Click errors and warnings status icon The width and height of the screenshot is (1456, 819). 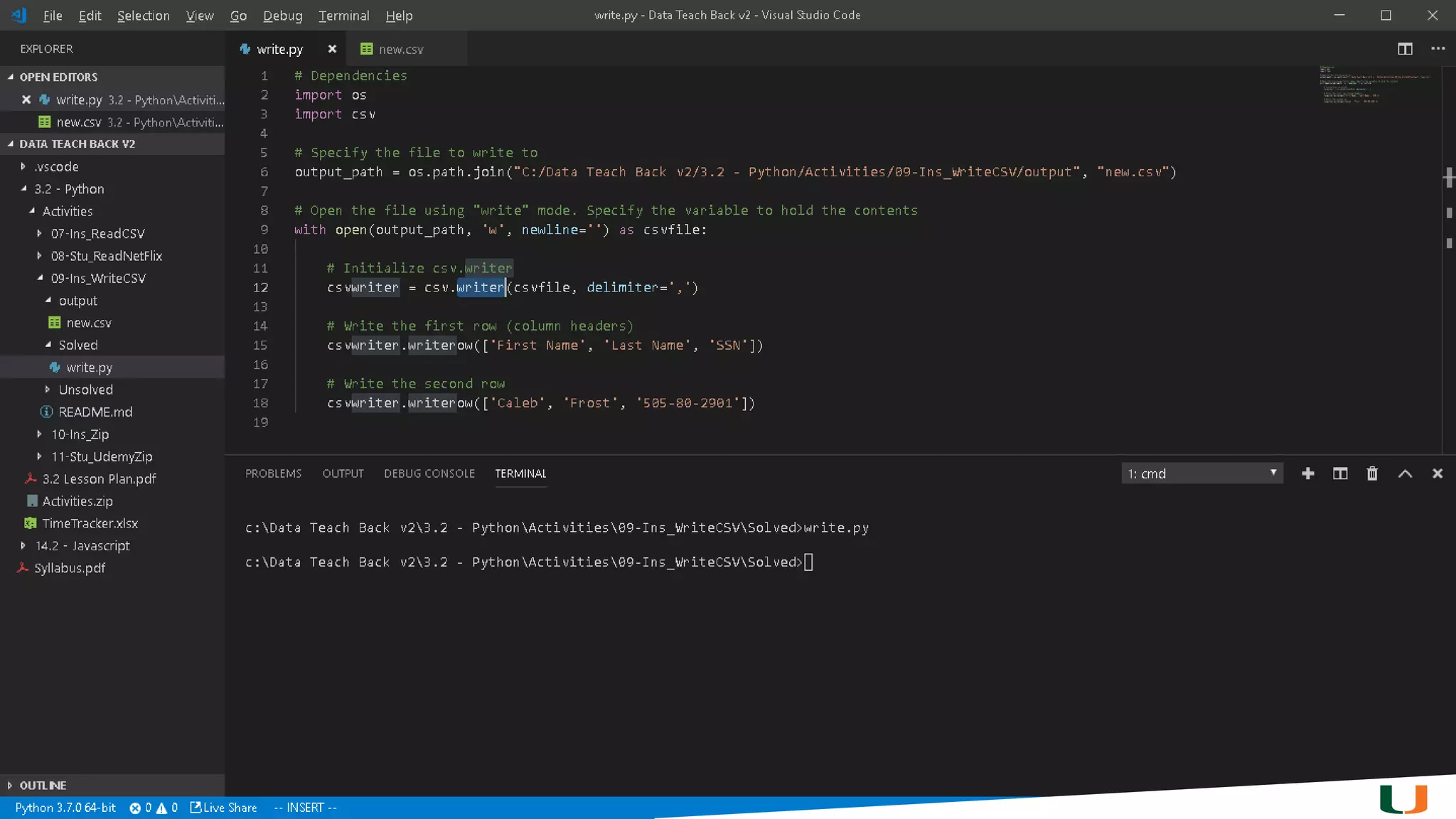(153, 808)
